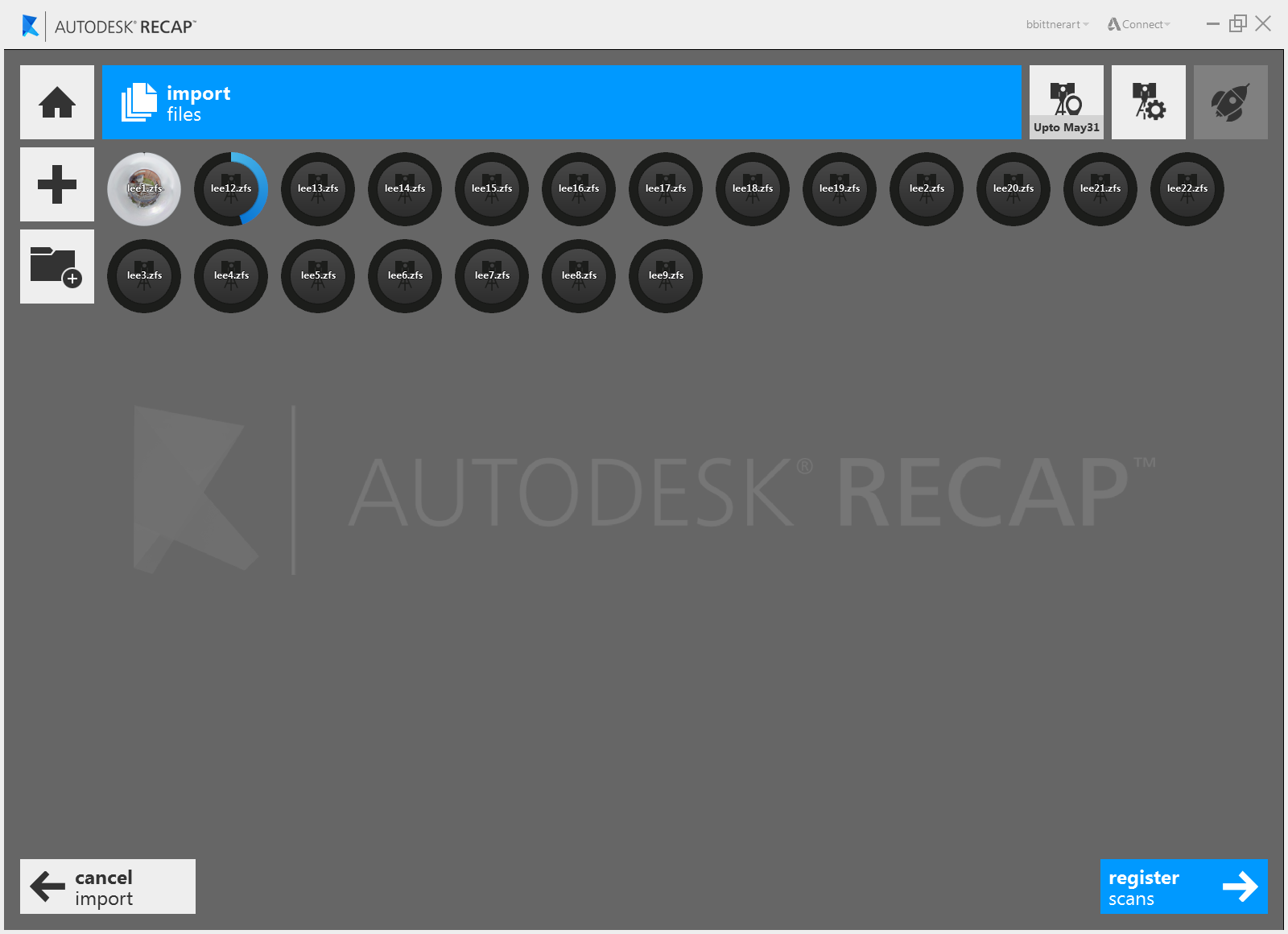Screen dimensions: 1288x934
Task: Click the plus icon to add scan files
Action: [57, 184]
